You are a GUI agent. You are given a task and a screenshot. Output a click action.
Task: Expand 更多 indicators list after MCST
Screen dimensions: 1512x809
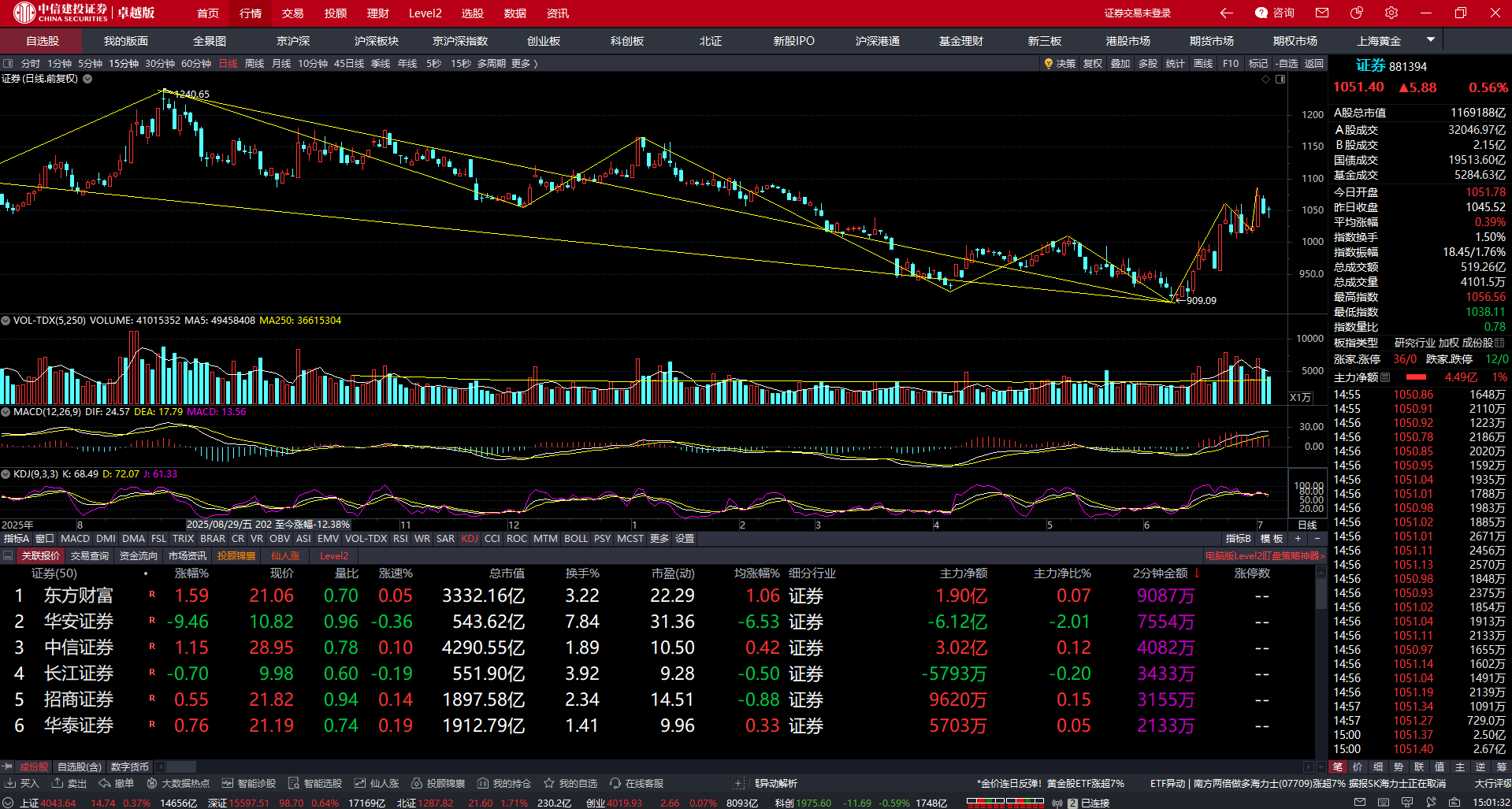click(659, 539)
